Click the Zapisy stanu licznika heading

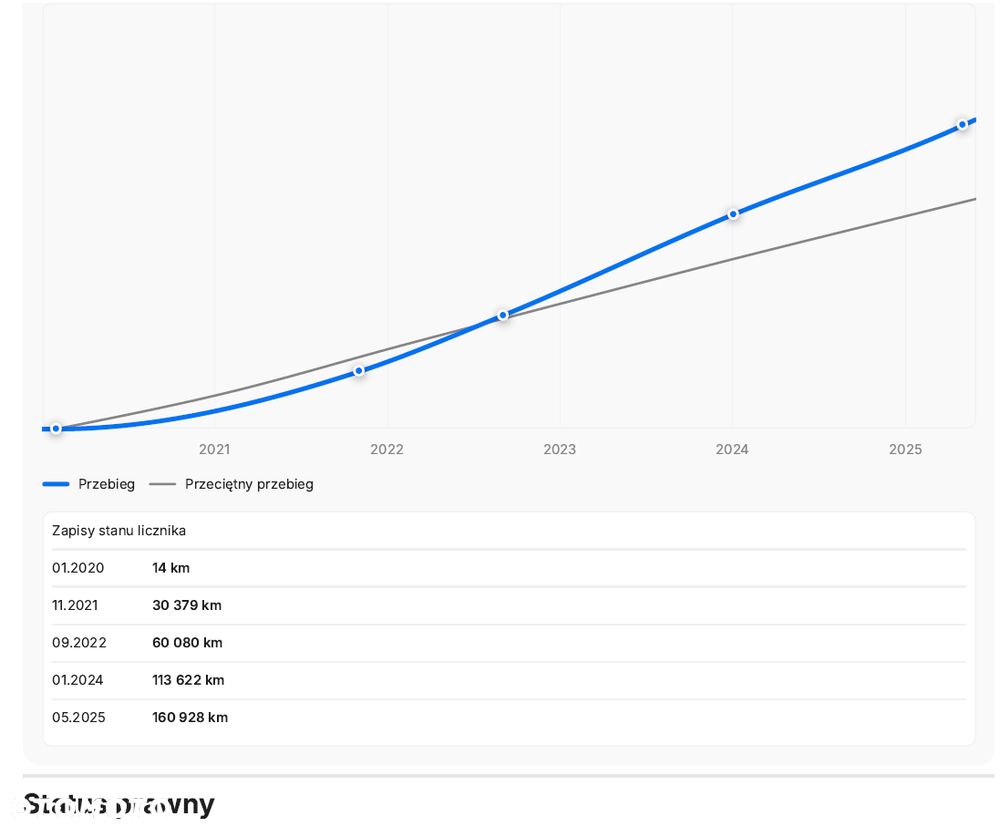point(119,531)
